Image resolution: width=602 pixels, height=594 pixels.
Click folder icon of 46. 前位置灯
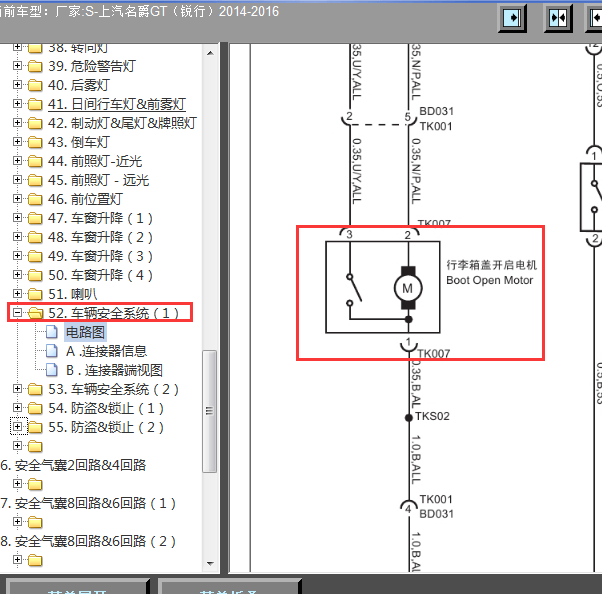[x=35, y=199]
